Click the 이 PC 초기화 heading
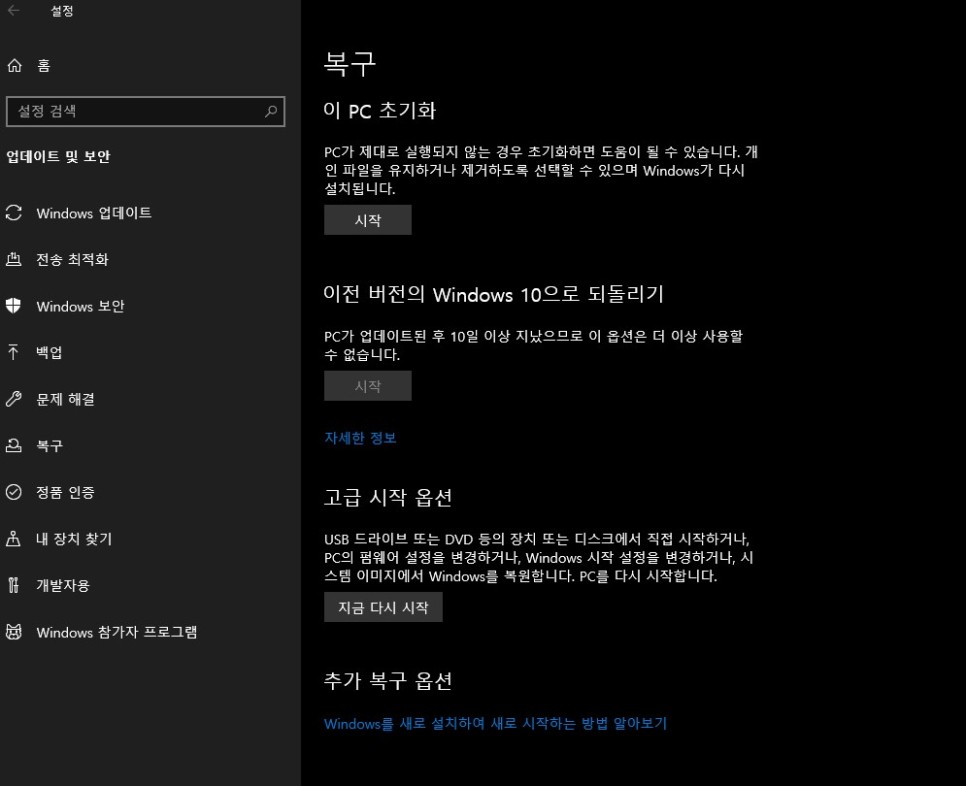The height and width of the screenshot is (786, 966). point(380,110)
